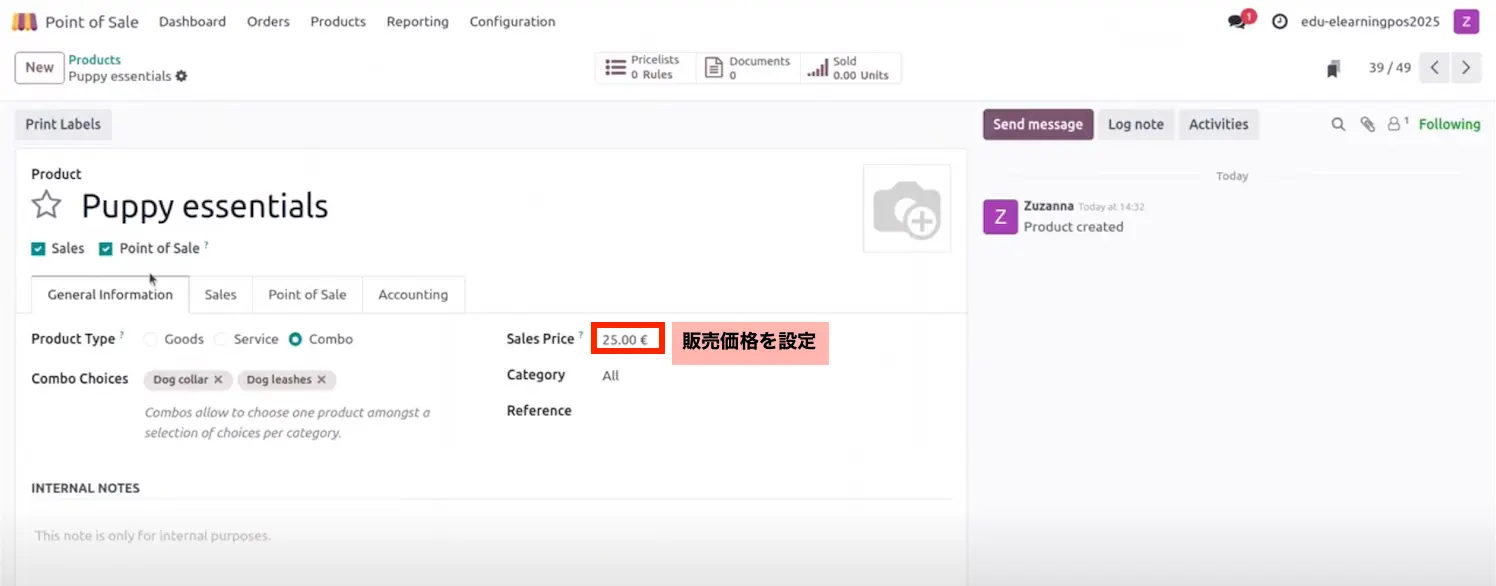The image size is (1496, 586).
Task: Uncheck the Sales checkbox
Action: (38, 249)
